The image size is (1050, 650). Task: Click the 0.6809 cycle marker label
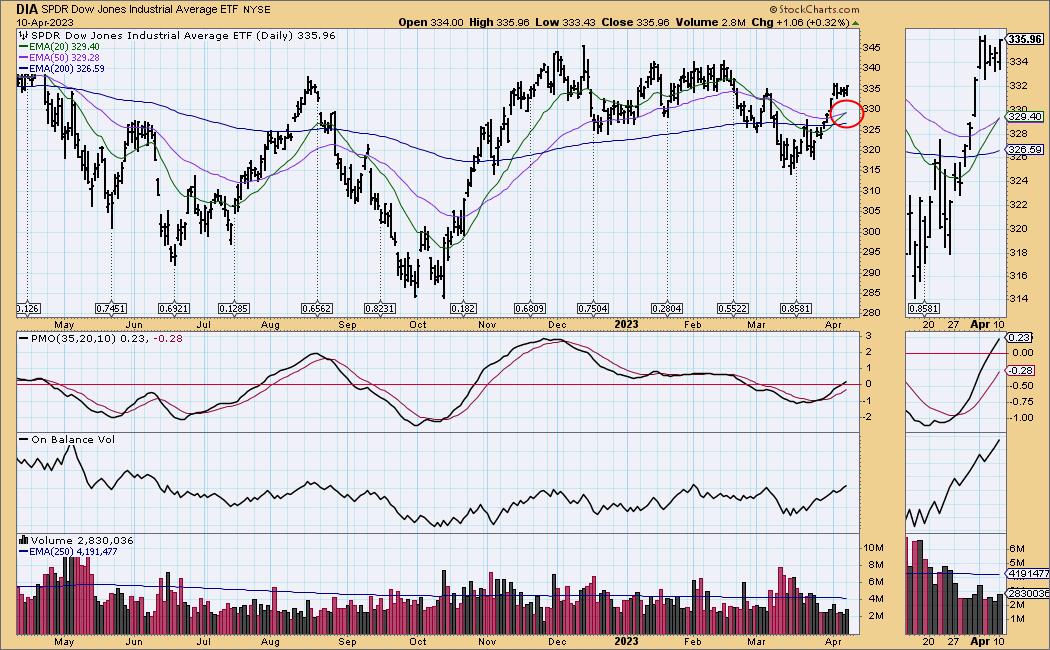530,309
